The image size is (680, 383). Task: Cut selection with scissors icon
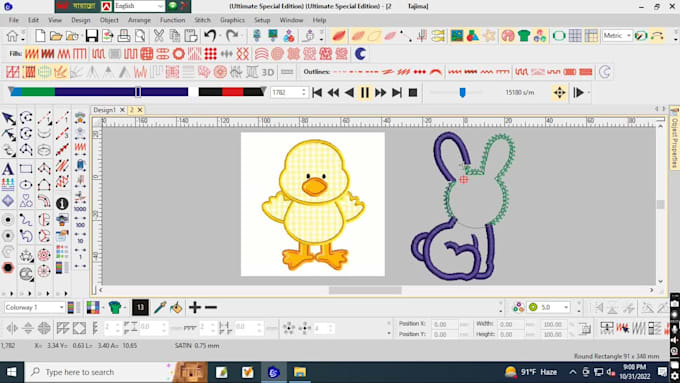click(159, 36)
